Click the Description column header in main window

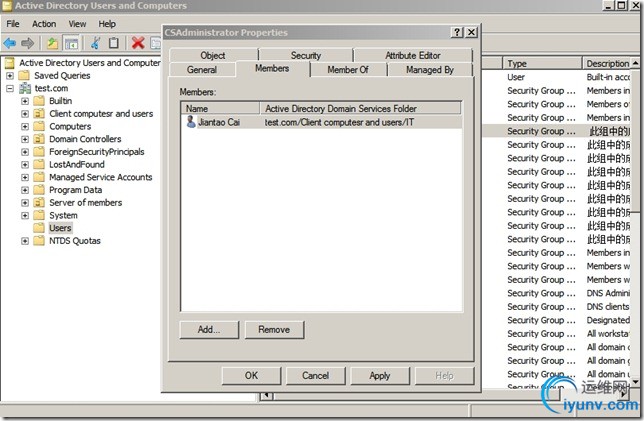[x=607, y=64]
